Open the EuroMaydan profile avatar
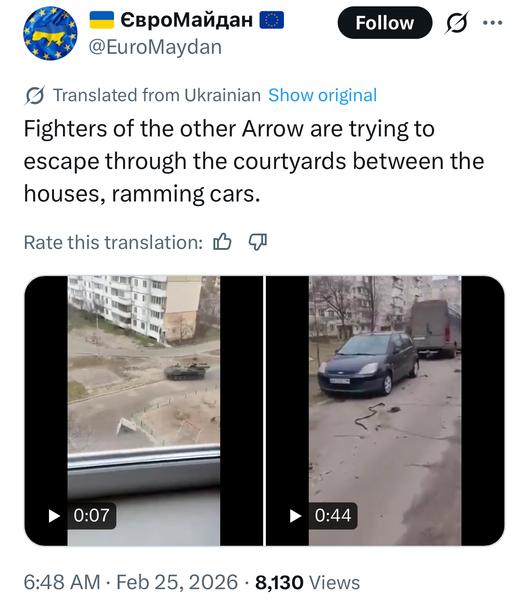This screenshot has height=600, width=529. (50, 34)
